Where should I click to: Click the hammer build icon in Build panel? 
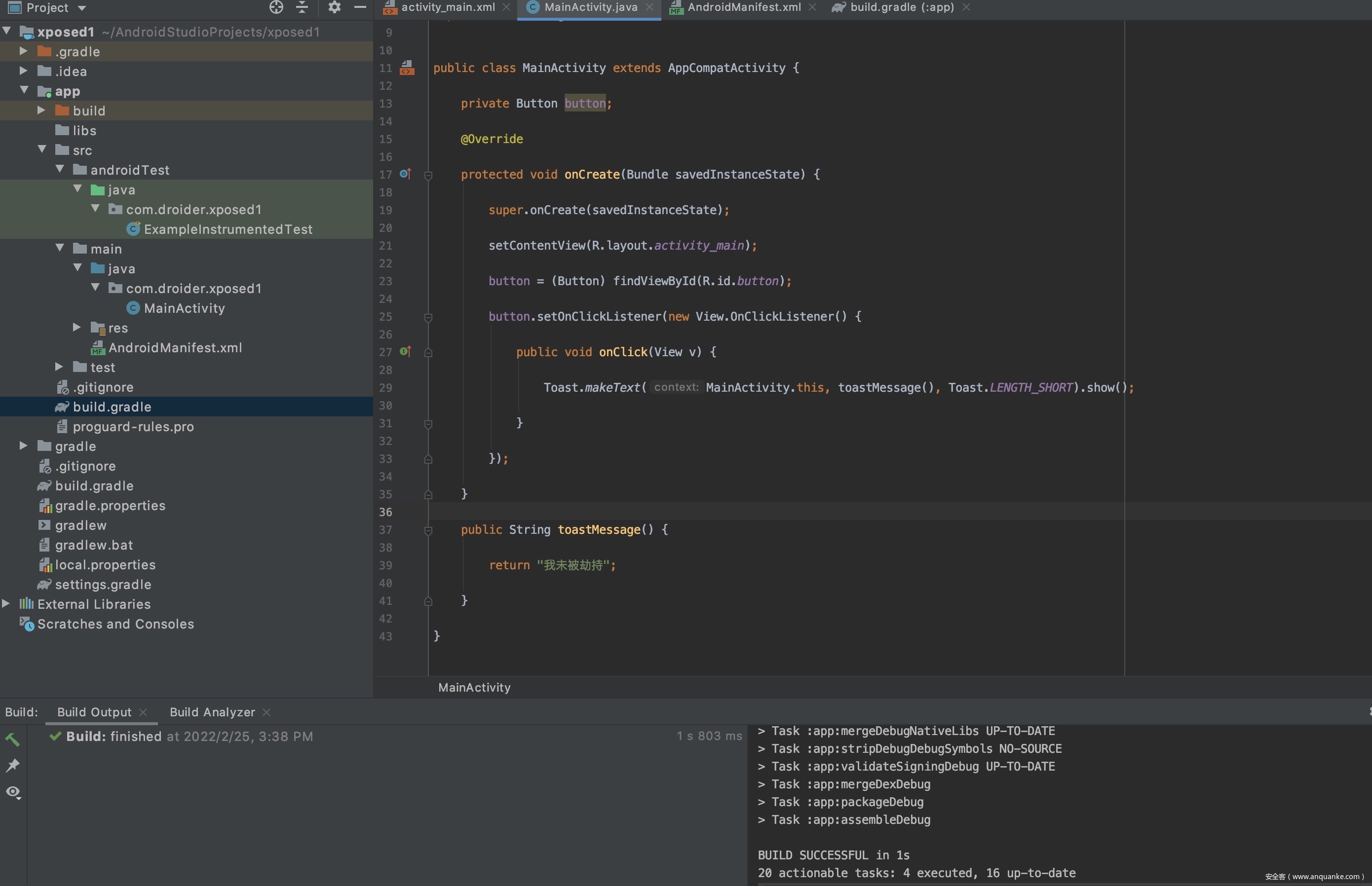click(x=13, y=739)
